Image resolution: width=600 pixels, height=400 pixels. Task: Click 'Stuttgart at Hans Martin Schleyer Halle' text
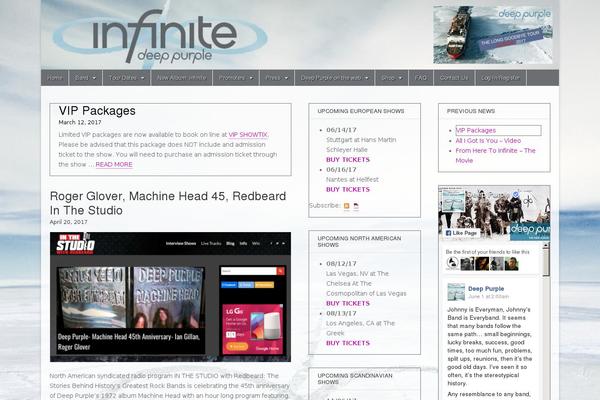pos(361,145)
